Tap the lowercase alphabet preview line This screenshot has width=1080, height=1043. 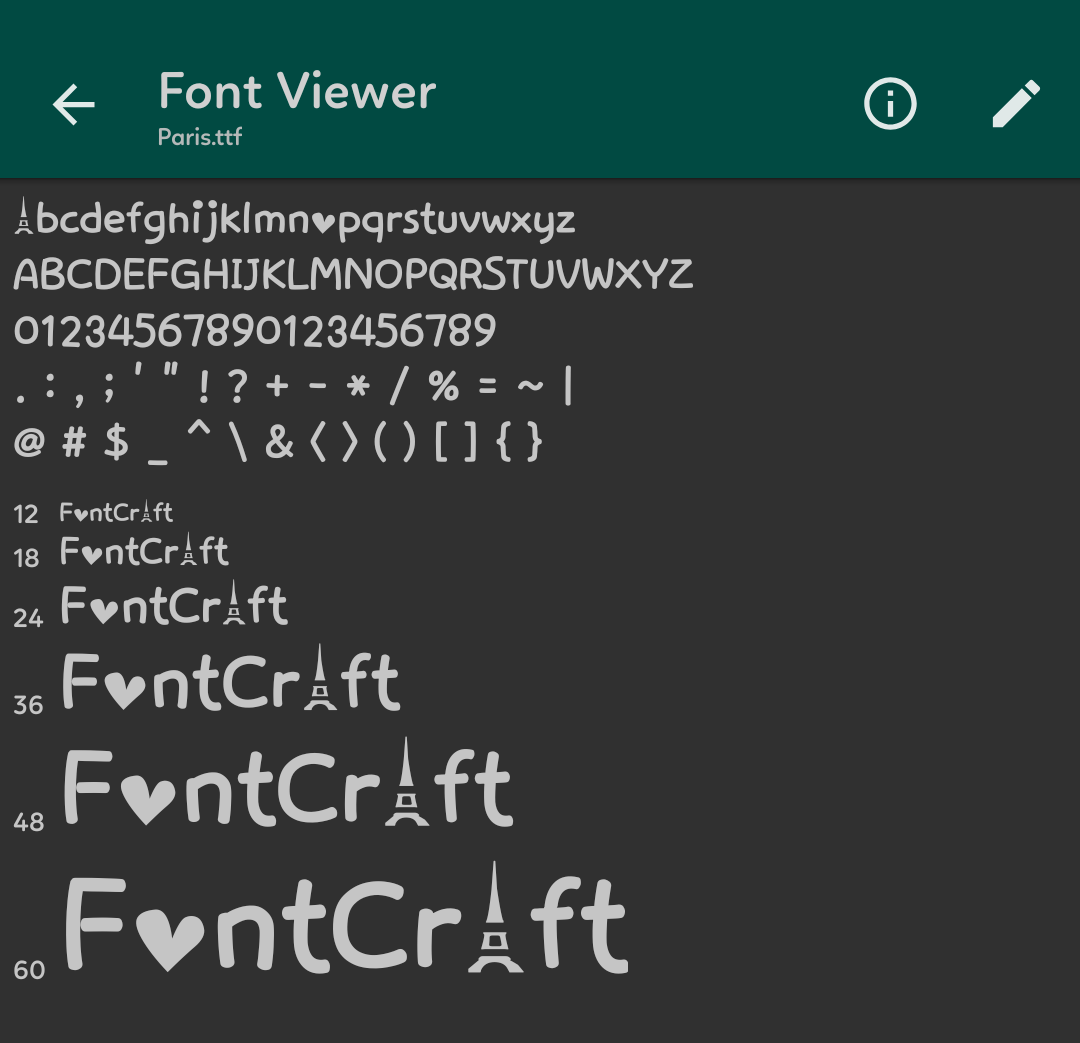(x=294, y=220)
